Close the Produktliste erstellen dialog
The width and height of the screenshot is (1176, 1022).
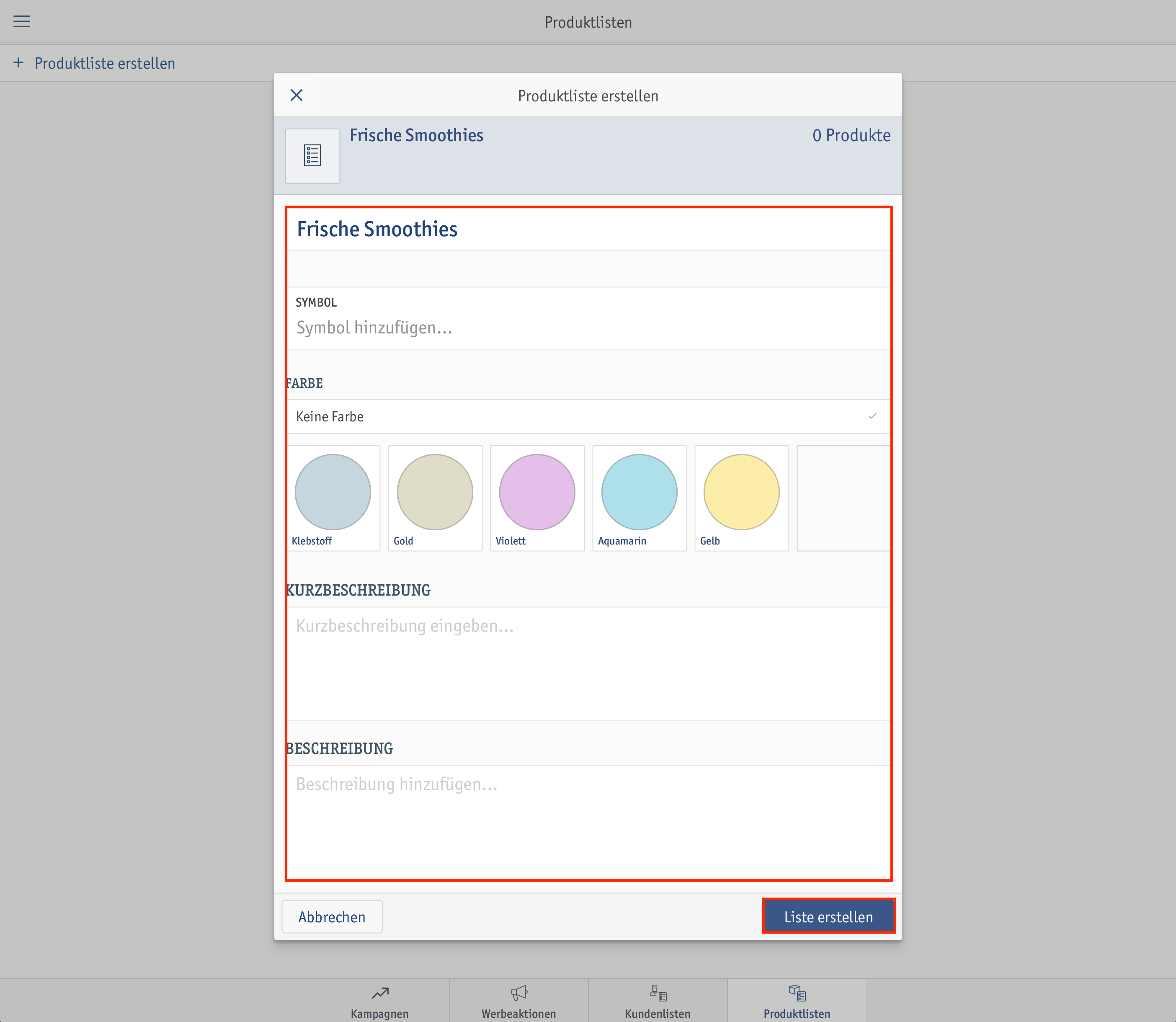(297, 95)
